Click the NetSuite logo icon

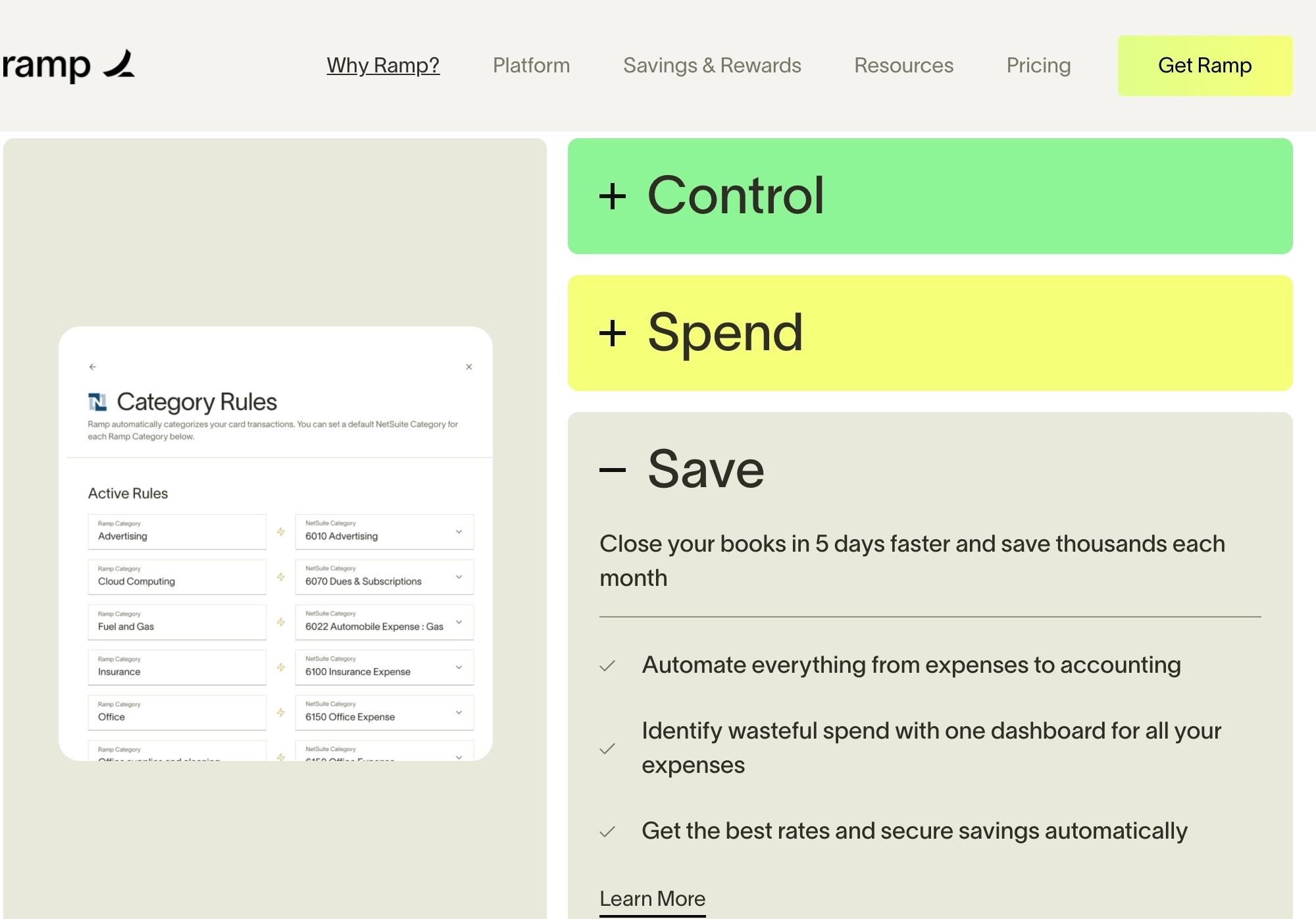97,402
